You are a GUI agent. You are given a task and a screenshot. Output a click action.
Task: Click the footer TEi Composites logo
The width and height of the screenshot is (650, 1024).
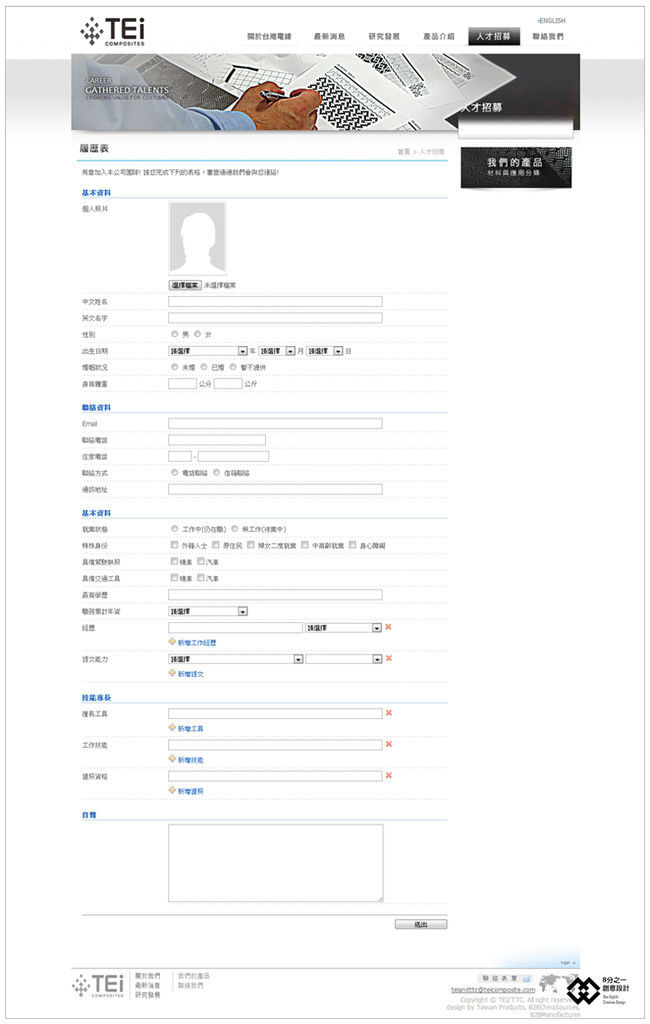98,985
